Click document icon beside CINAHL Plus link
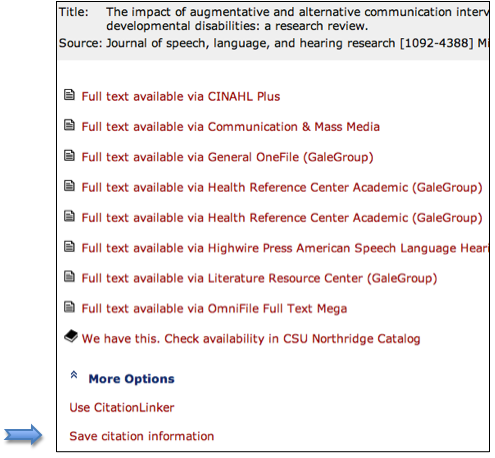Image resolution: width=495 pixels, height=458 pixels. [69, 95]
